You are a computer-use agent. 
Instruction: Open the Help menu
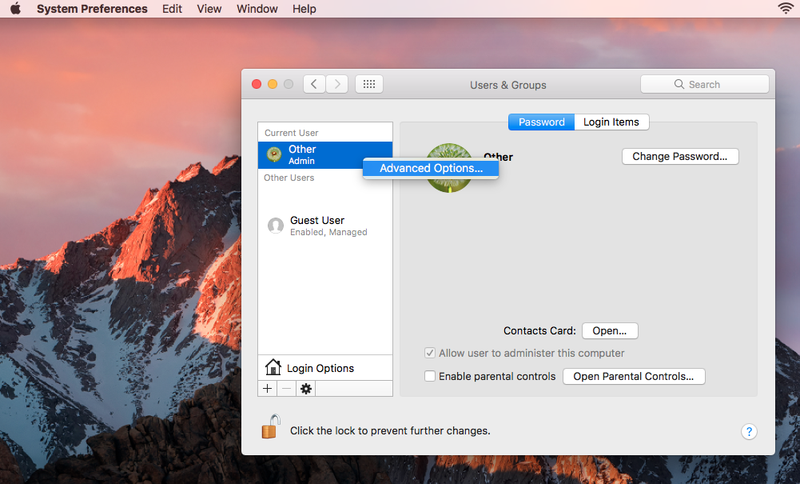(x=304, y=9)
